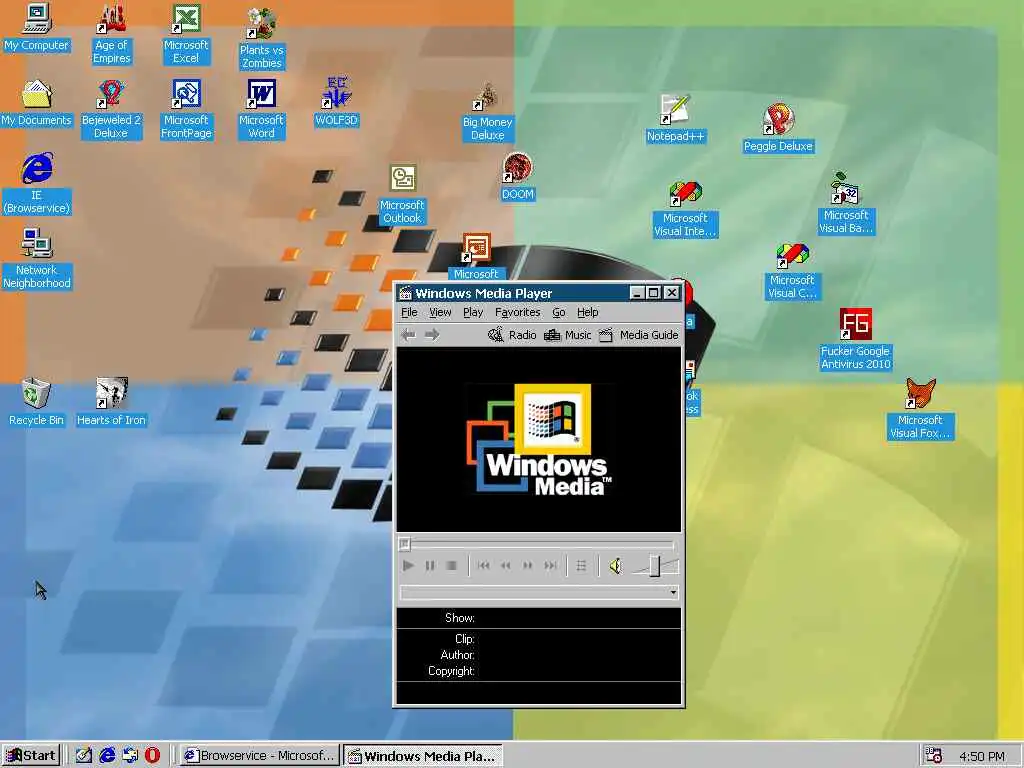1024x768 pixels.
Task: Click the Windows Media logo video area
Action: pos(539,440)
